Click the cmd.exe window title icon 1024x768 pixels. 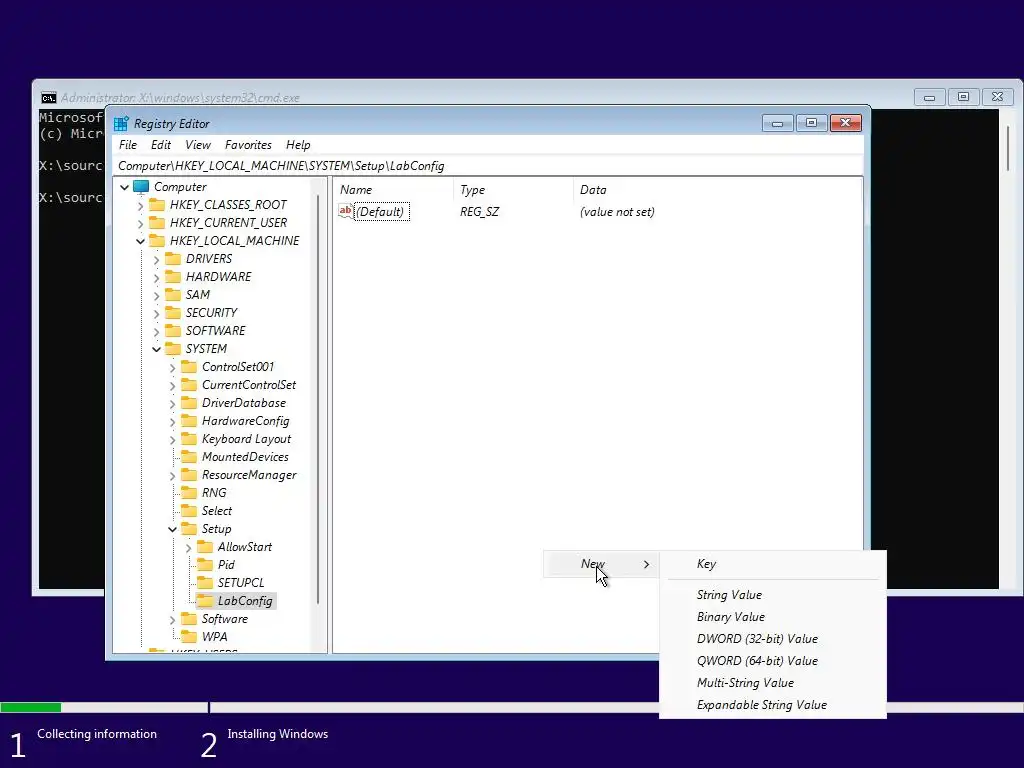[x=48, y=98]
